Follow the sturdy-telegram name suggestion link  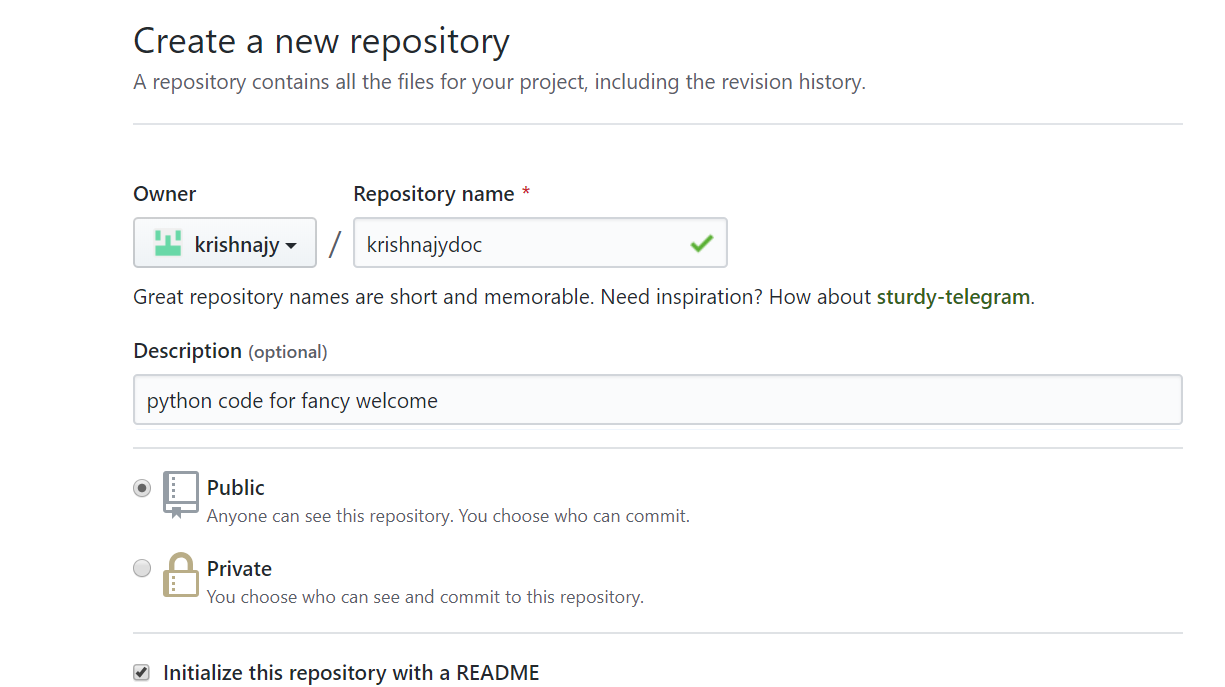pyautogui.click(x=953, y=297)
